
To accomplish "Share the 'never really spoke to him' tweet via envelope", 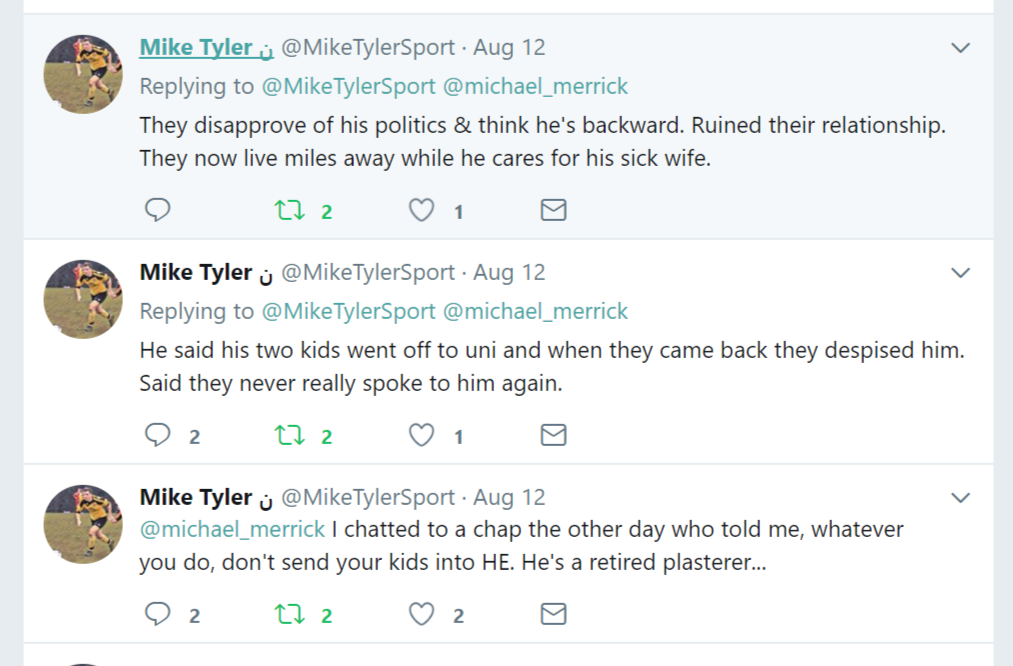I will (553, 435).
